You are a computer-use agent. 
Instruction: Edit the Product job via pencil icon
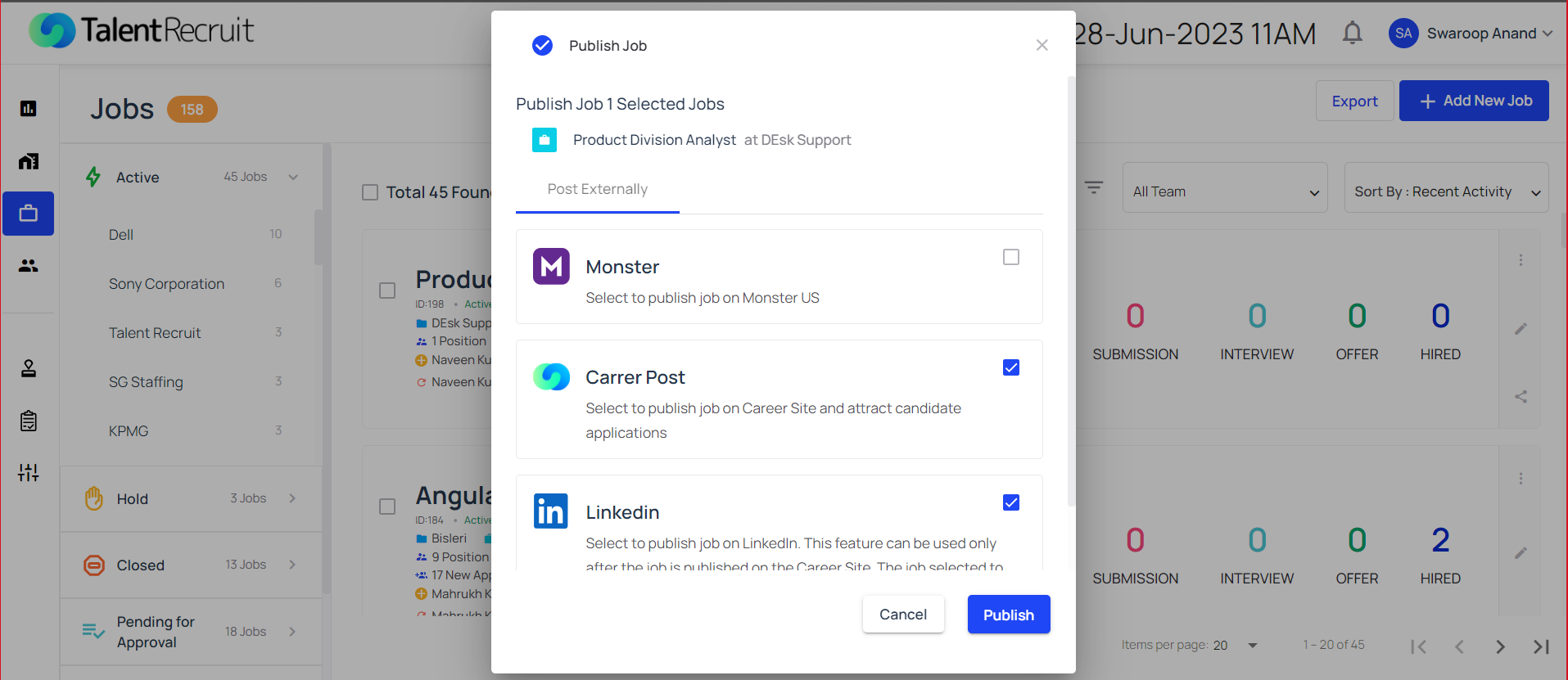[x=1521, y=329]
